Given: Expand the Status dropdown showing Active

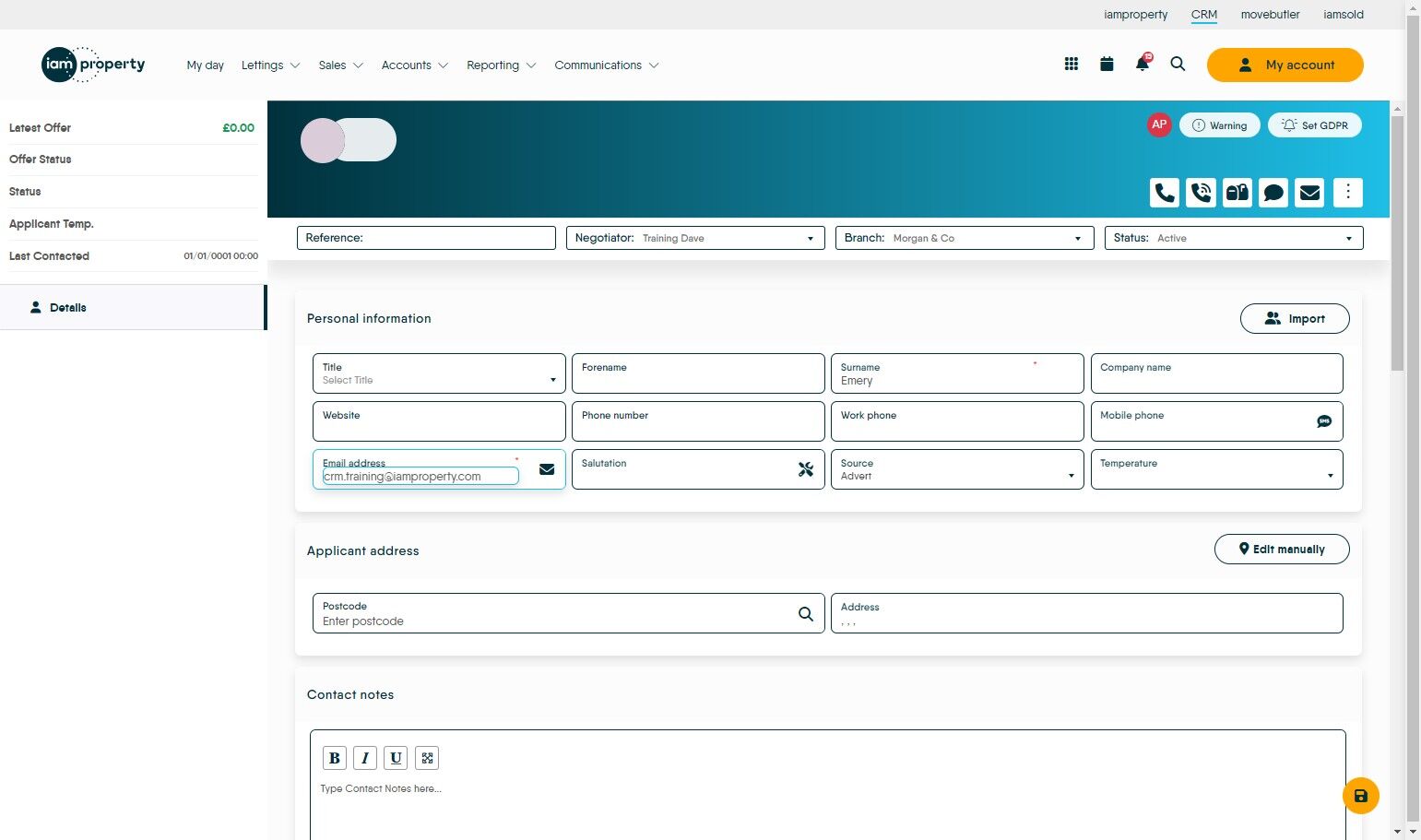Looking at the screenshot, I should pos(1349,238).
